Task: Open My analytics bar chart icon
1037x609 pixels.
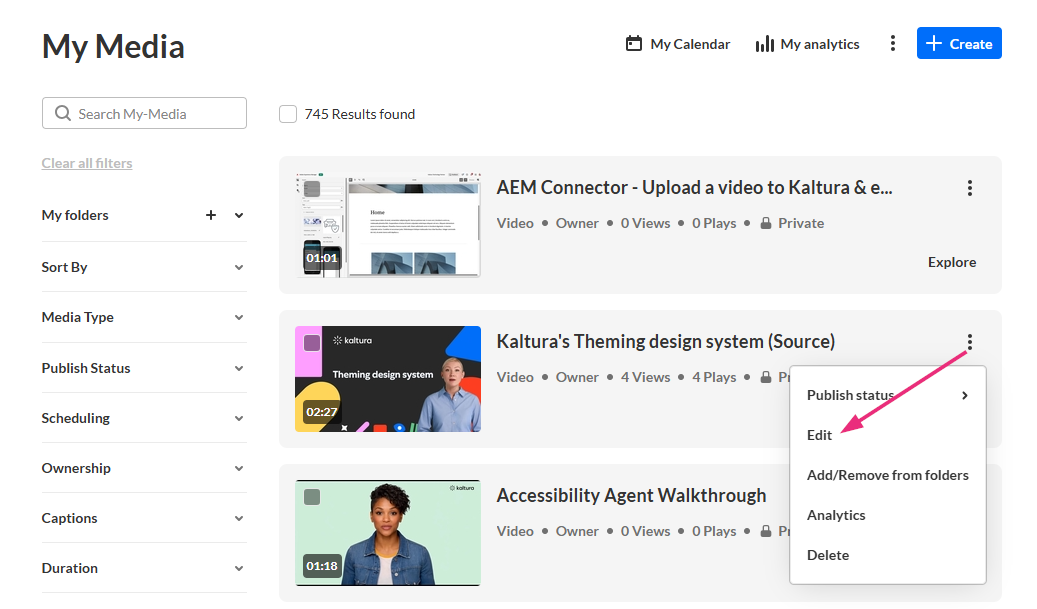Action: 765,44
